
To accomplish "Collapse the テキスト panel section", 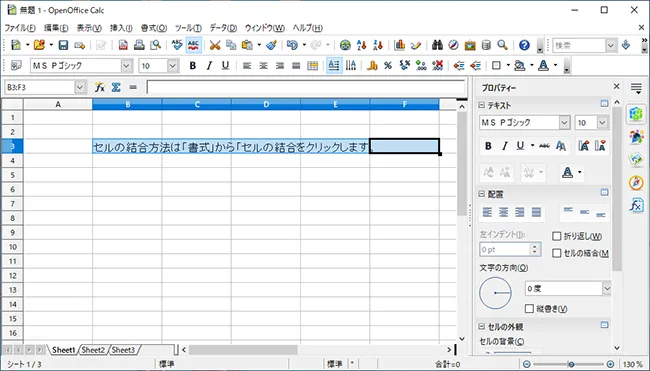I will tap(482, 105).
